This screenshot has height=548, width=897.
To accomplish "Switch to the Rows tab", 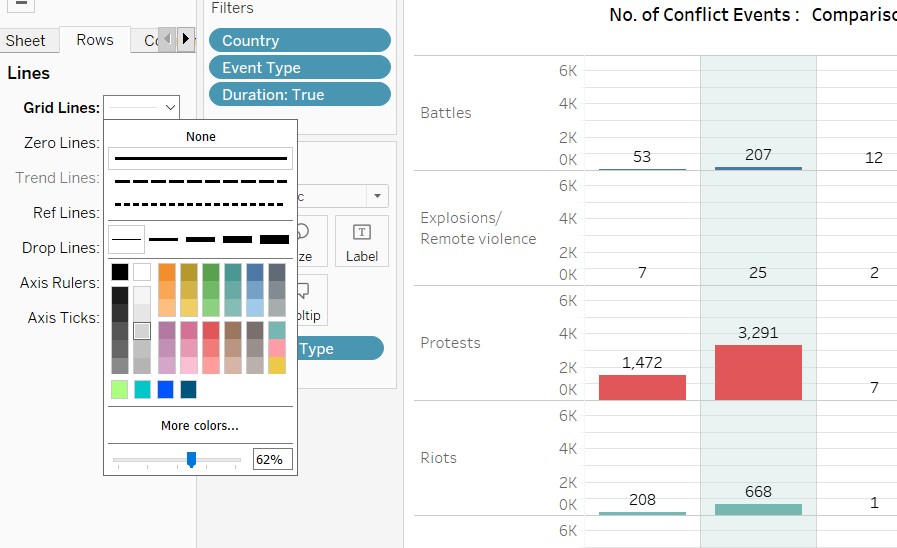I will [x=95, y=40].
